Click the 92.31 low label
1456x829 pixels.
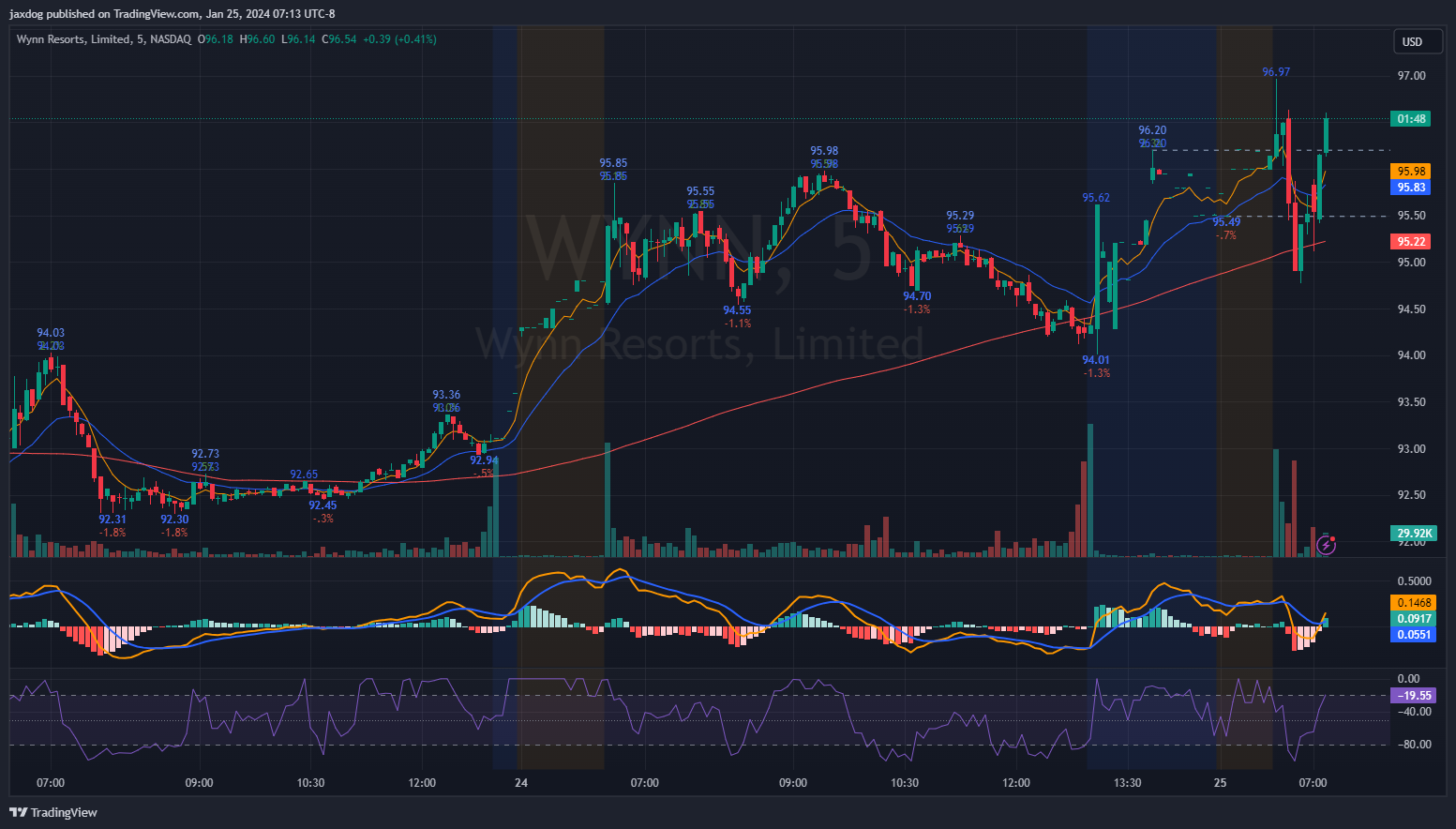(113, 520)
